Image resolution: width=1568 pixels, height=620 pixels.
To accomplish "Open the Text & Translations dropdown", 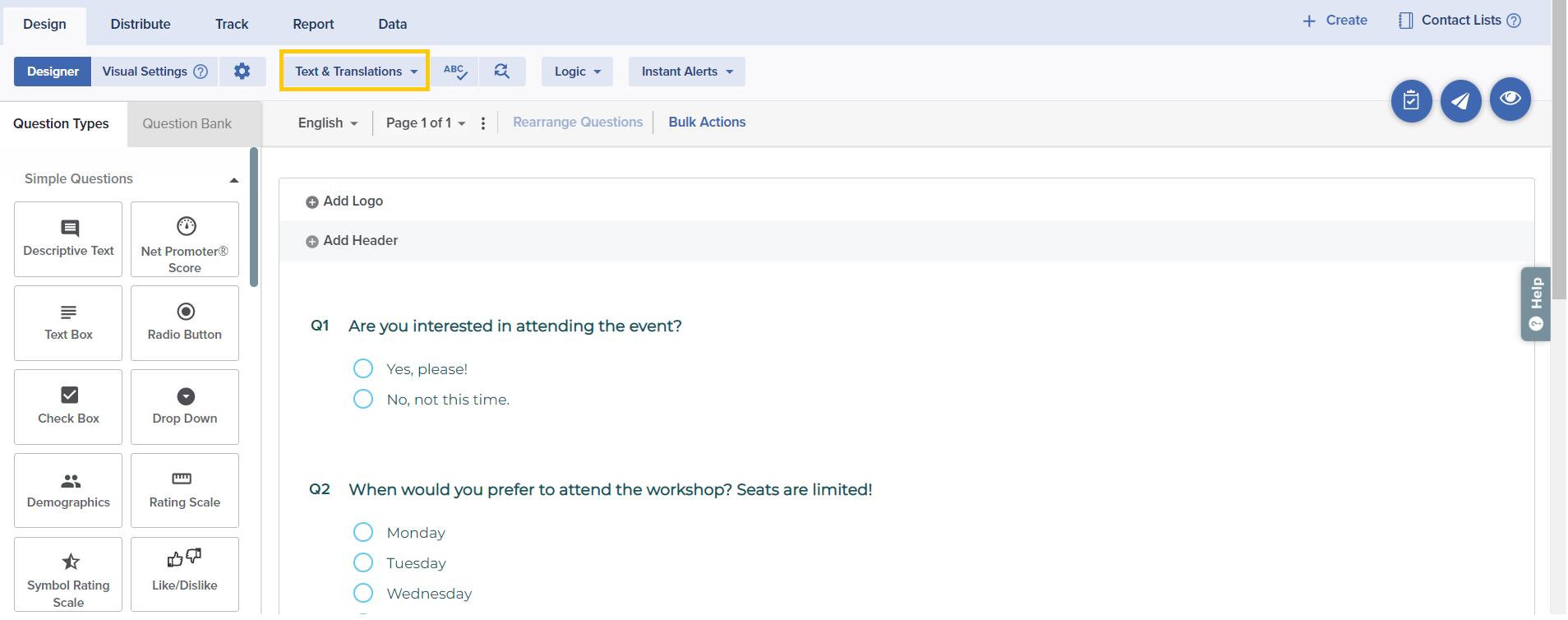I will tap(355, 72).
